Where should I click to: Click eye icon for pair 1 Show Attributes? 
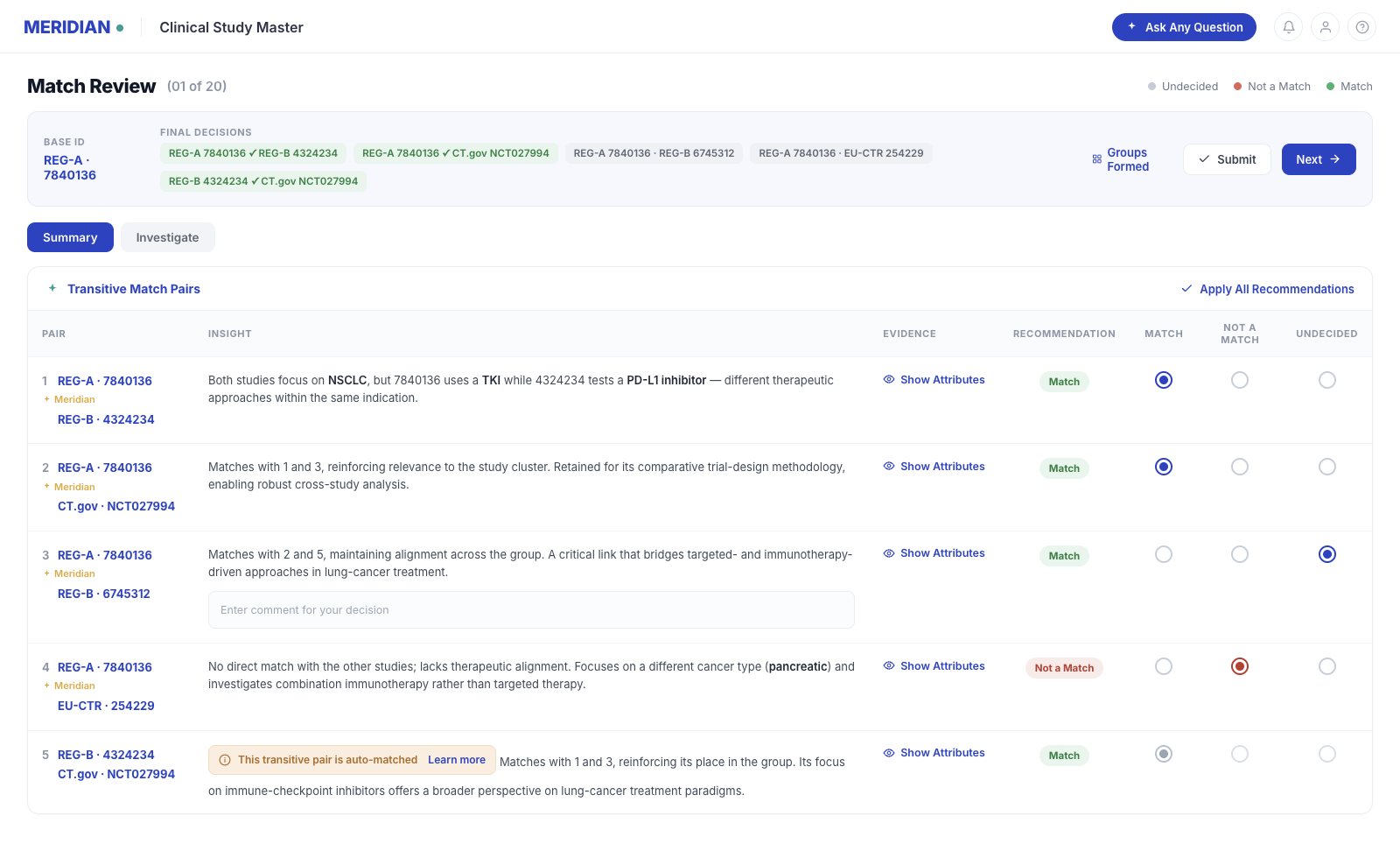tap(889, 380)
